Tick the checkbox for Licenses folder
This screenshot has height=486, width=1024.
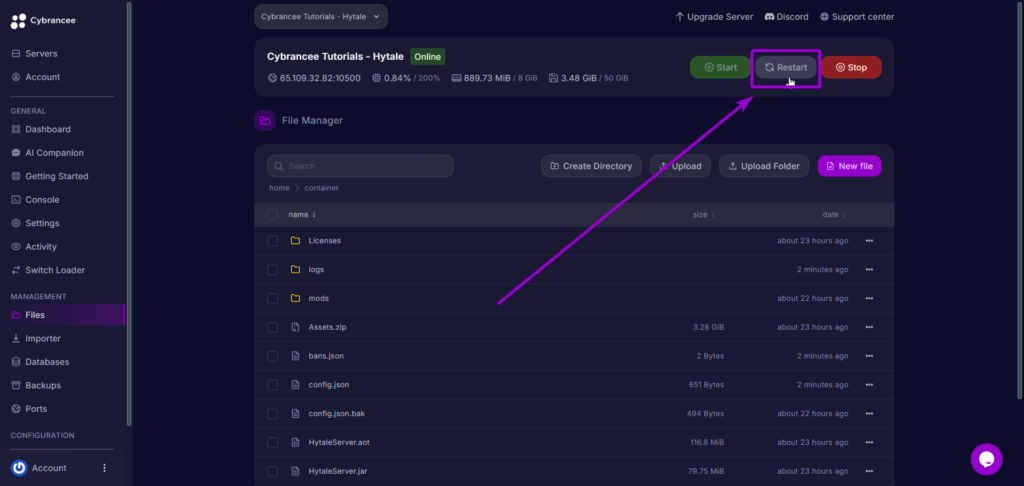point(273,241)
